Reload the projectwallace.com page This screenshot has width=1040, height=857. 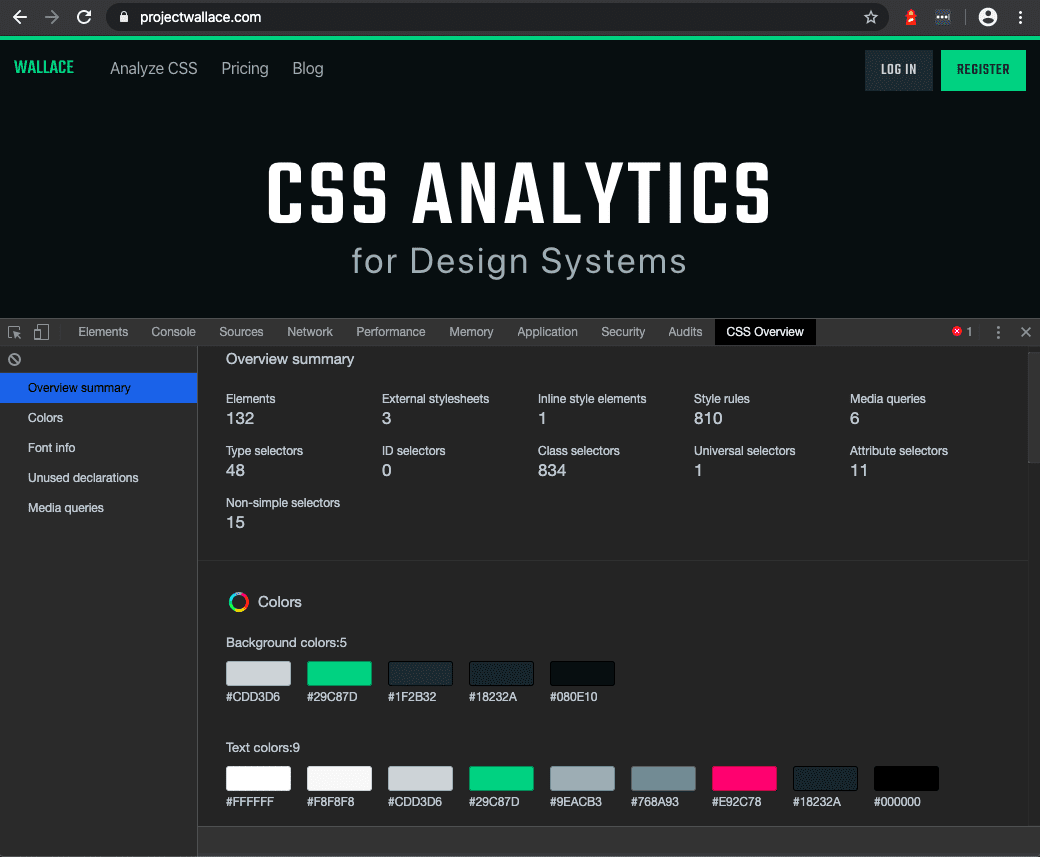[83, 17]
